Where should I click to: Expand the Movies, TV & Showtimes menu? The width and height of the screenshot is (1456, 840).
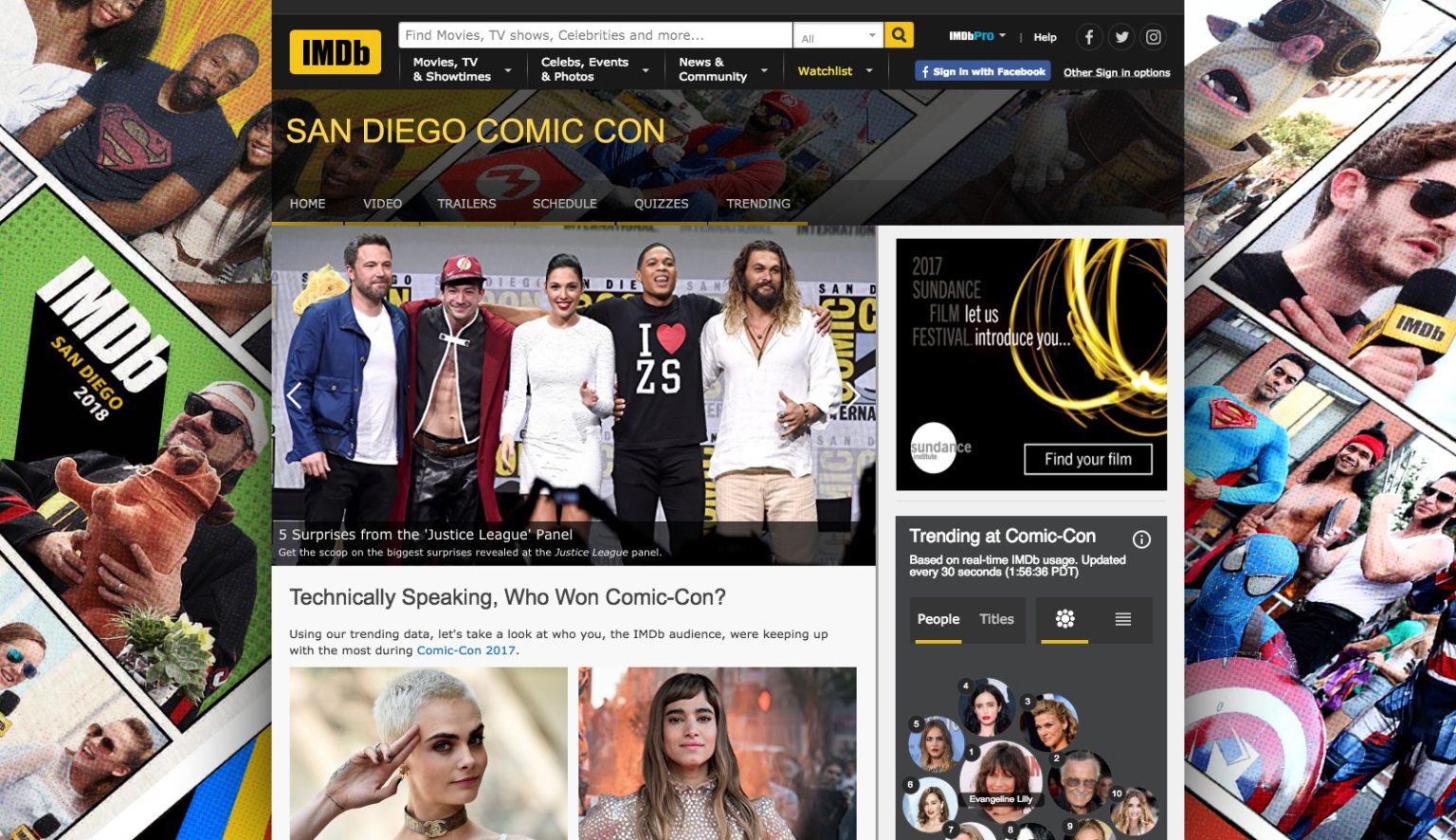(x=462, y=69)
